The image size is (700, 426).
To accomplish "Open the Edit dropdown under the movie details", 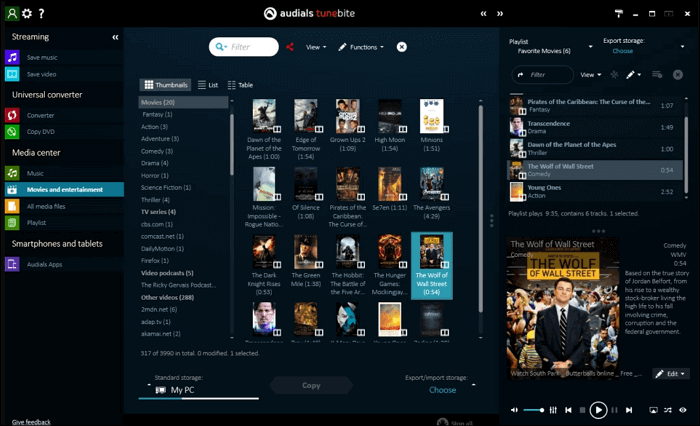I will pyautogui.click(x=671, y=373).
